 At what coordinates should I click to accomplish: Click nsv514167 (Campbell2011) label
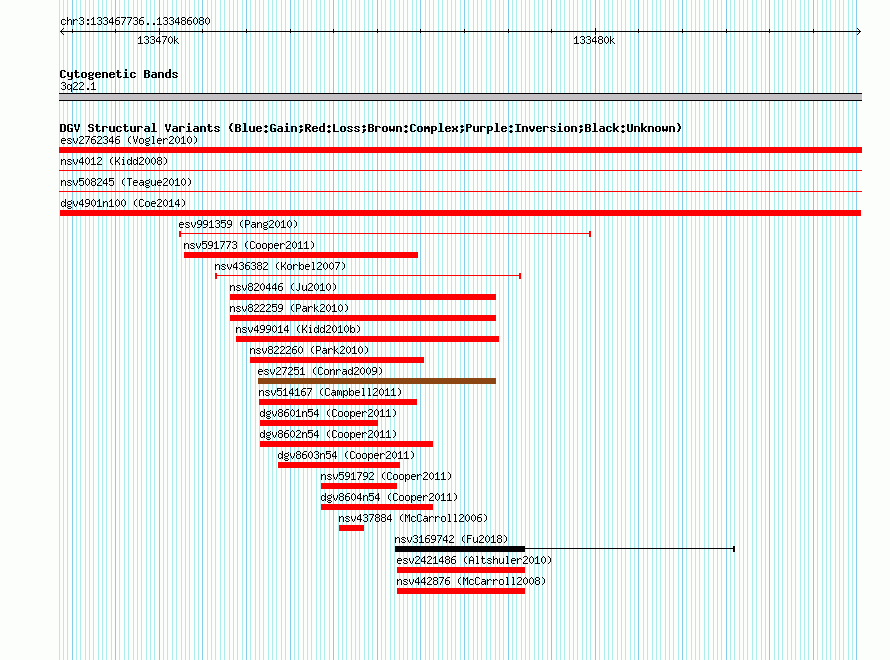330,392
